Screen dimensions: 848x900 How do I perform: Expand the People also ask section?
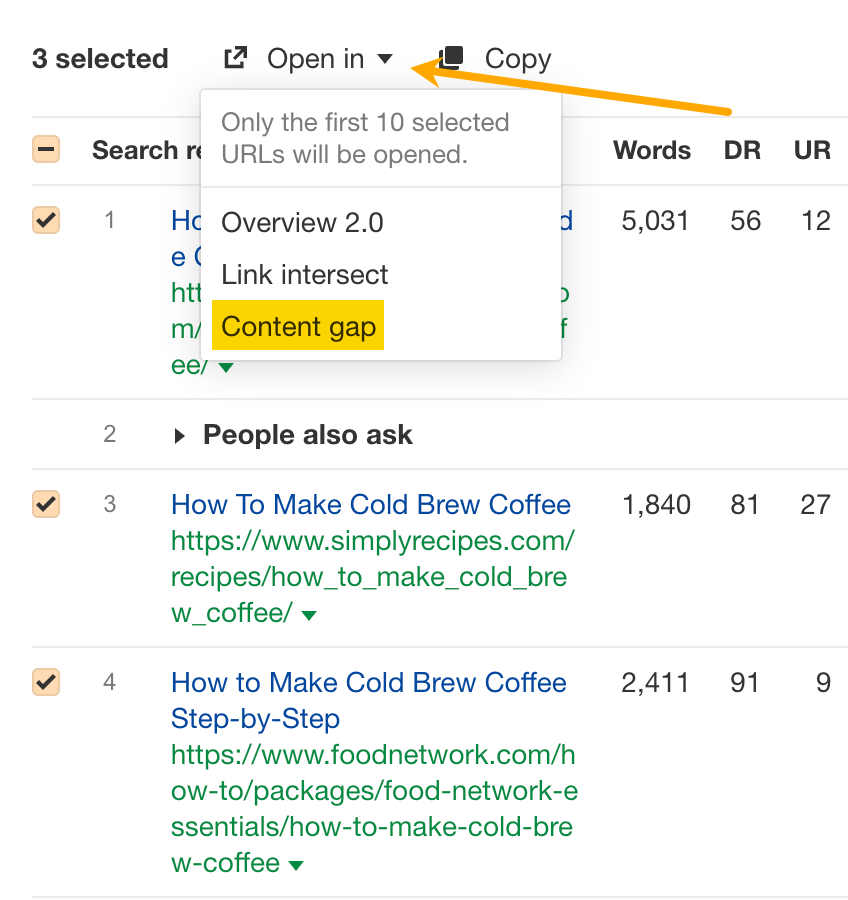307,435
